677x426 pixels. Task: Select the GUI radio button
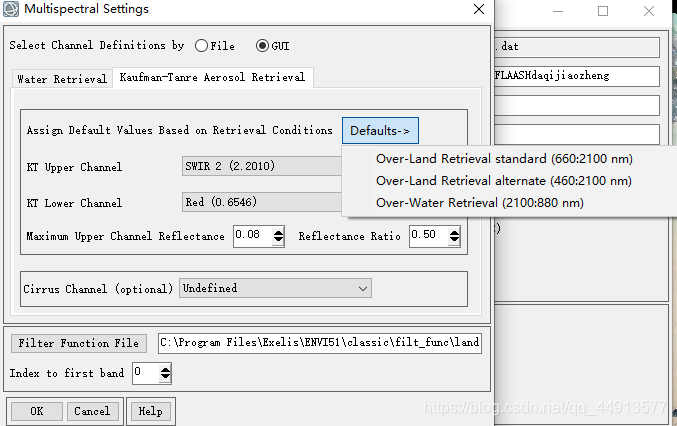click(262, 46)
